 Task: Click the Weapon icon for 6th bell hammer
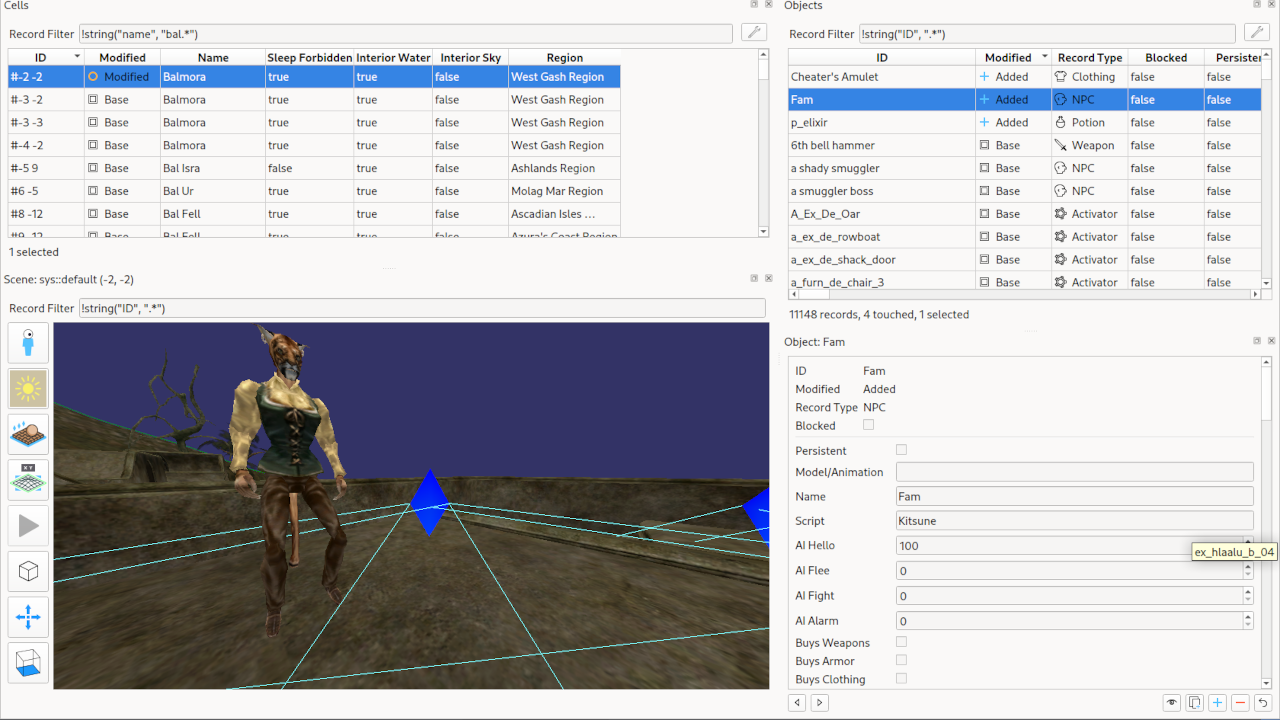1061,145
